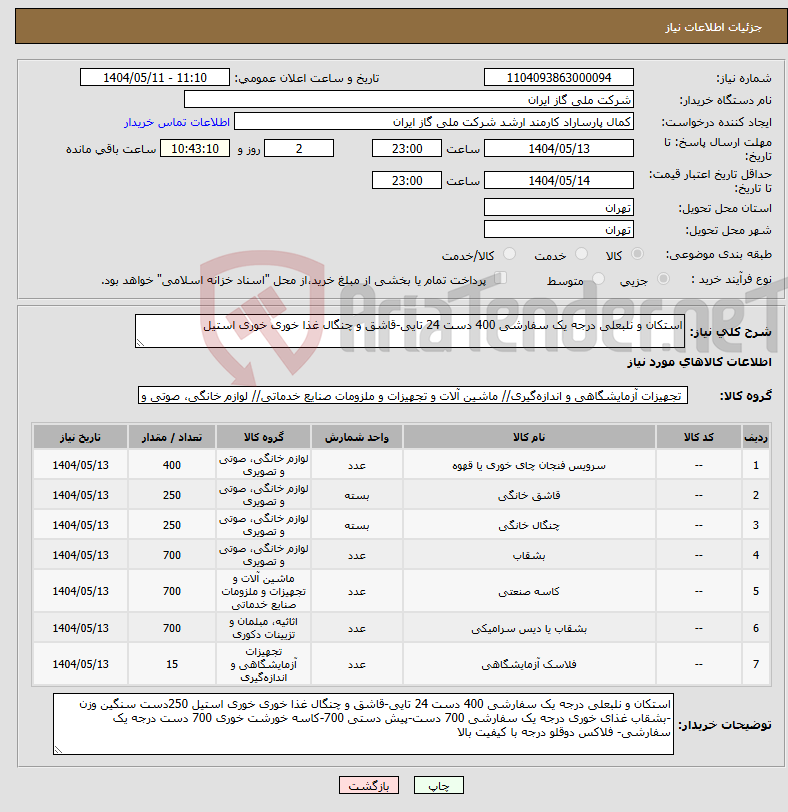
Task: Click the item name کاسه صنعتی
Action: [x=529, y=591]
